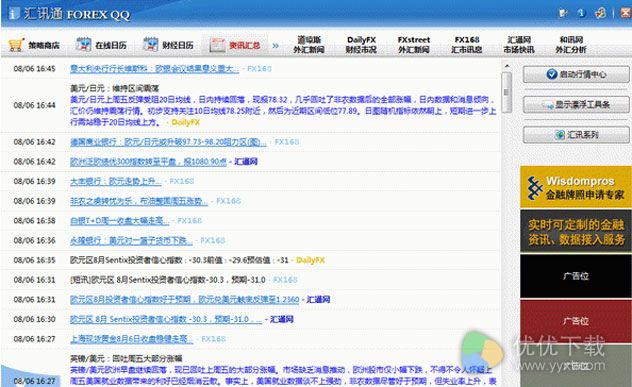Click the 显示漂浮工具条 button

point(576,105)
